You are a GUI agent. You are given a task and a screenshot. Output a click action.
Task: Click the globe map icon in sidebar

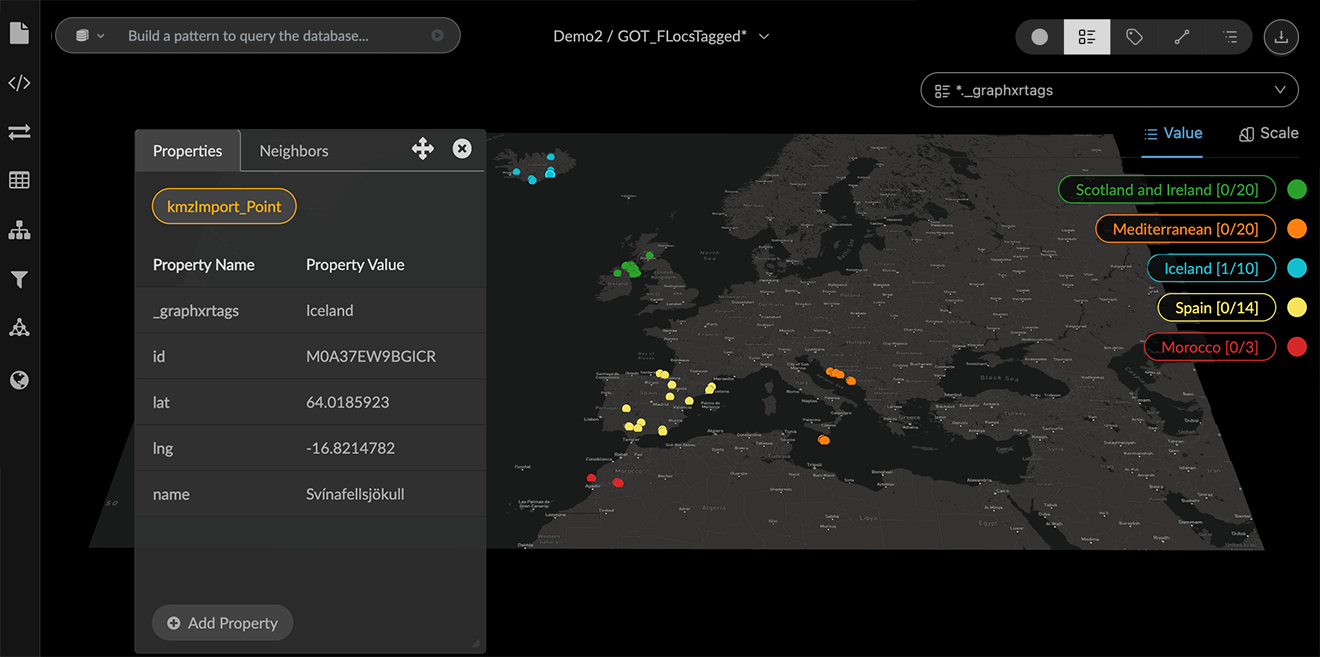click(x=19, y=380)
